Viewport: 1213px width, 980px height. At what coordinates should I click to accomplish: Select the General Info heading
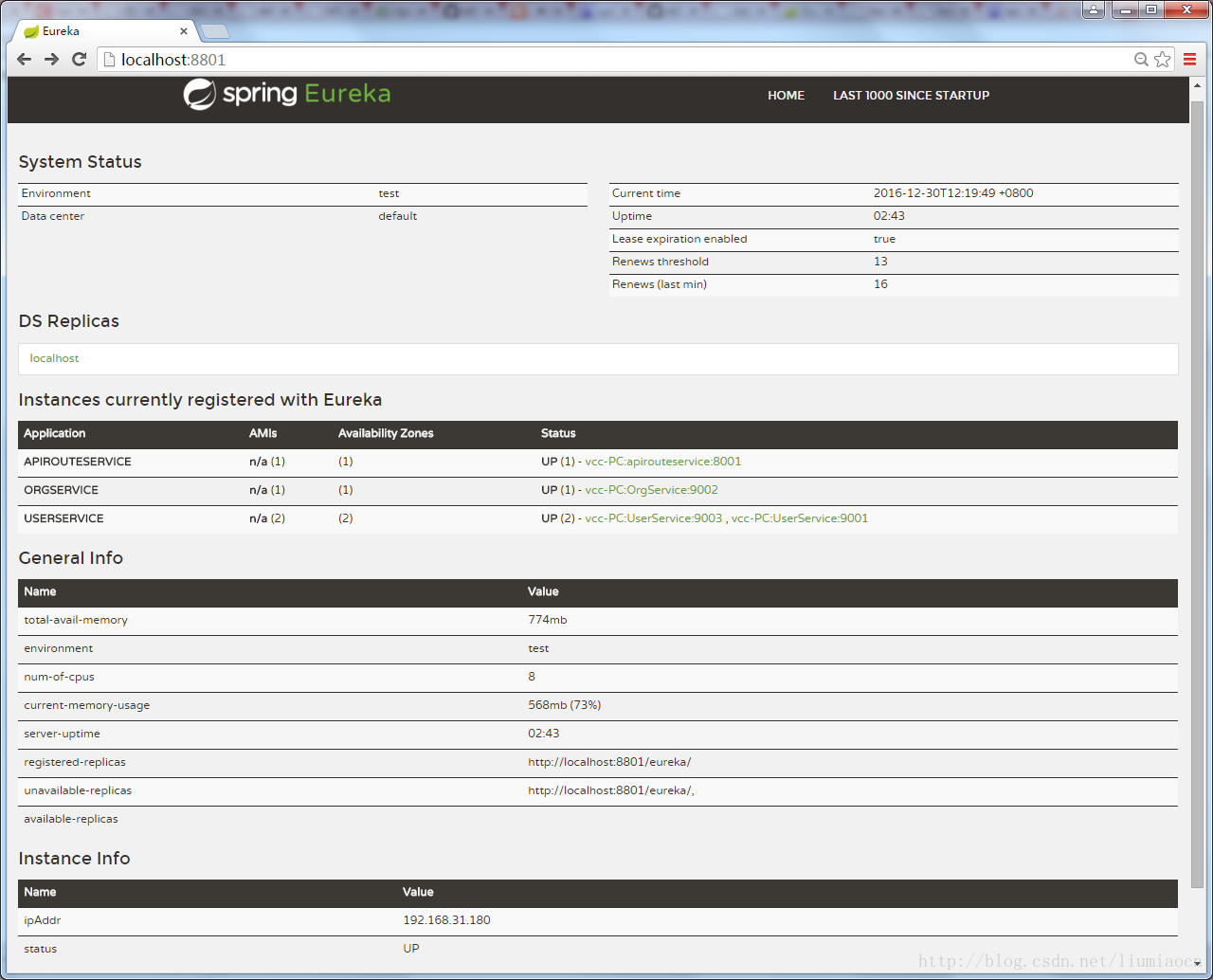point(70,558)
